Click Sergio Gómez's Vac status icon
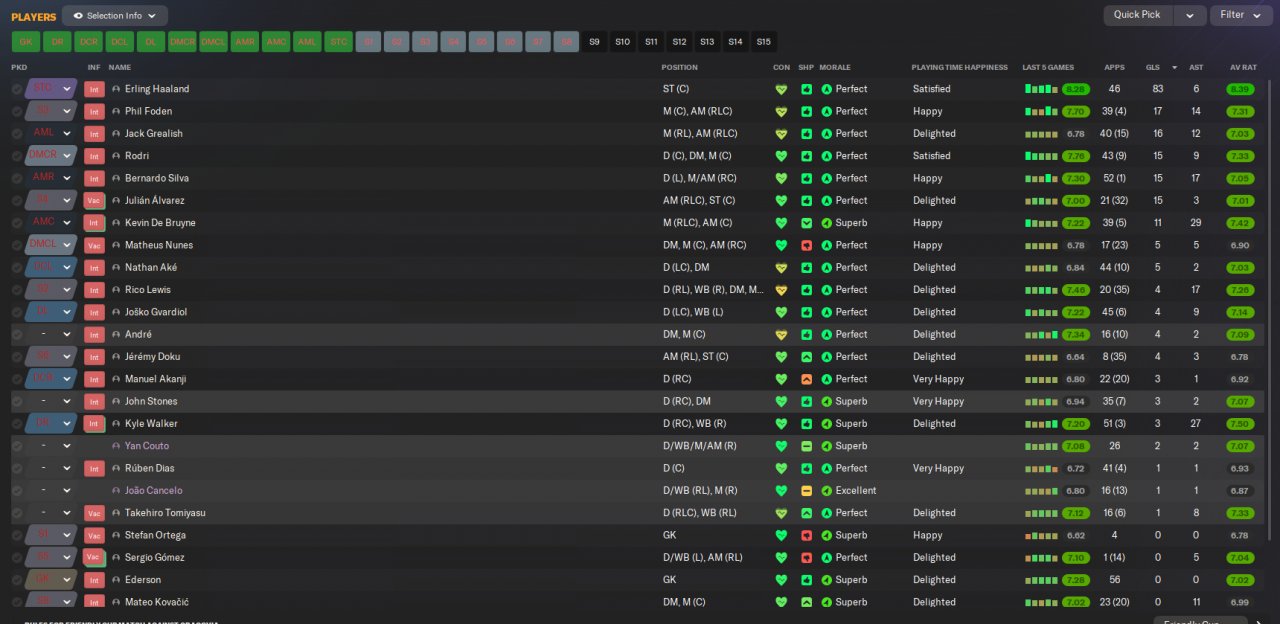This screenshot has height=624, width=1280. 94,558
